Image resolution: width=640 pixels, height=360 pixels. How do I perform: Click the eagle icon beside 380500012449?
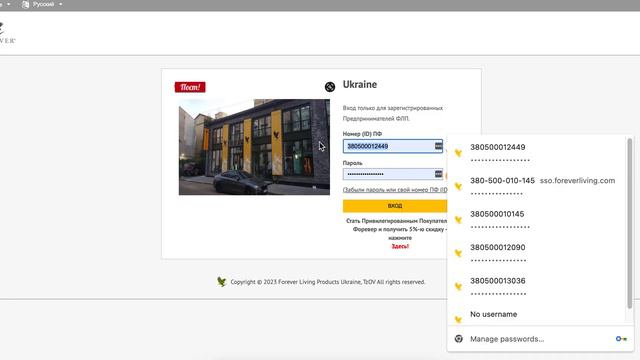tap(458, 153)
